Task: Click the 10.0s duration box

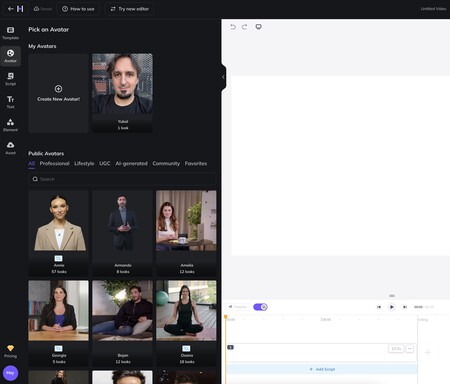Action: pos(396,349)
